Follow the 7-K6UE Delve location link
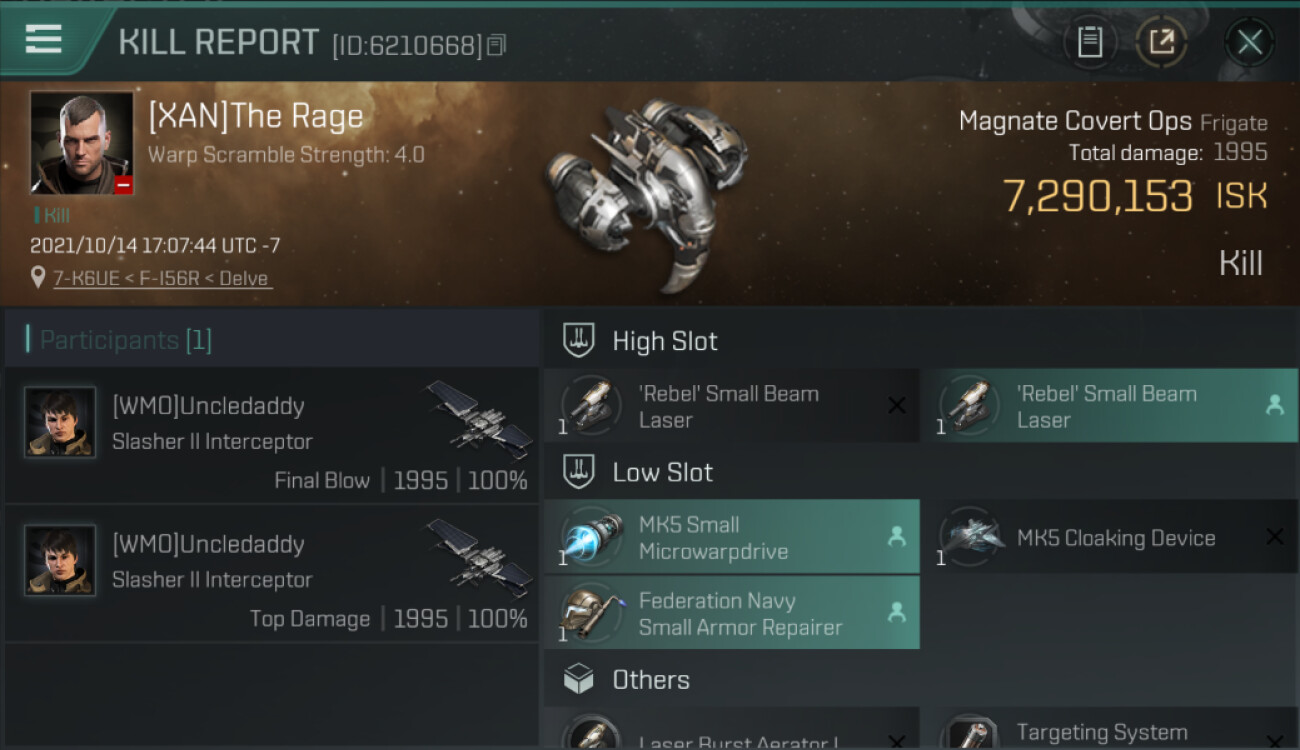This screenshot has width=1300, height=750. point(161,278)
